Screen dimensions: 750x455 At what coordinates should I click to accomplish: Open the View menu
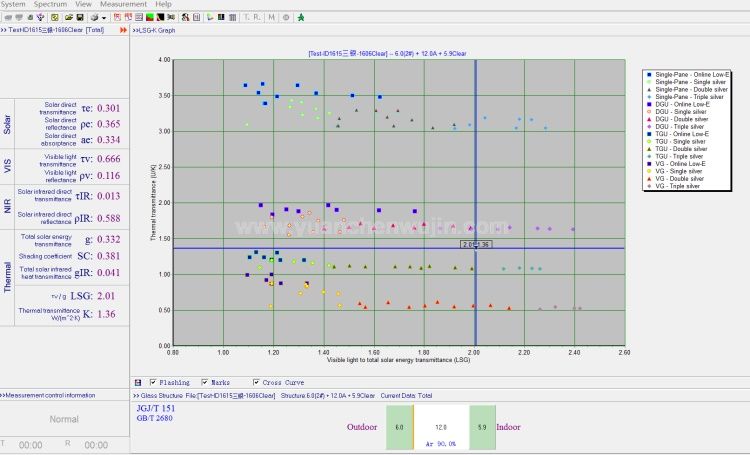coord(83,4)
